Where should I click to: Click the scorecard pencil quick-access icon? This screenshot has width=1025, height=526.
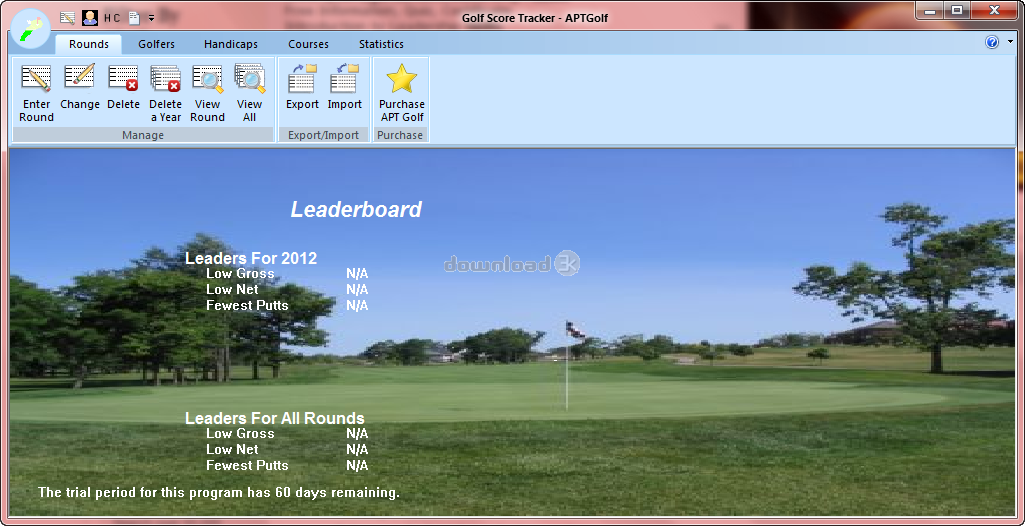[x=67, y=17]
